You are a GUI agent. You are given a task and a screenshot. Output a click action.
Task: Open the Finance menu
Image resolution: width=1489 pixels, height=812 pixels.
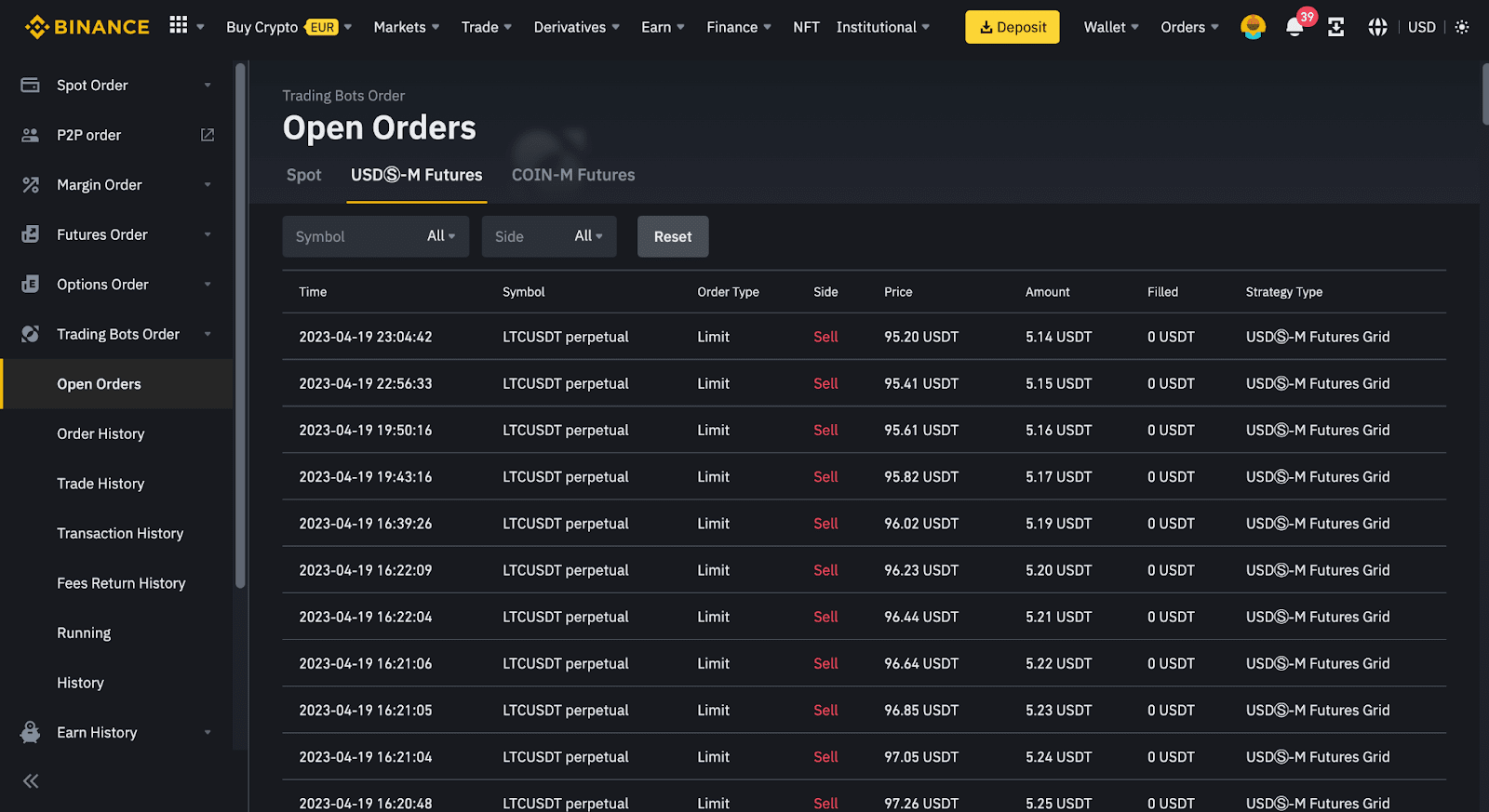pos(739,27)
